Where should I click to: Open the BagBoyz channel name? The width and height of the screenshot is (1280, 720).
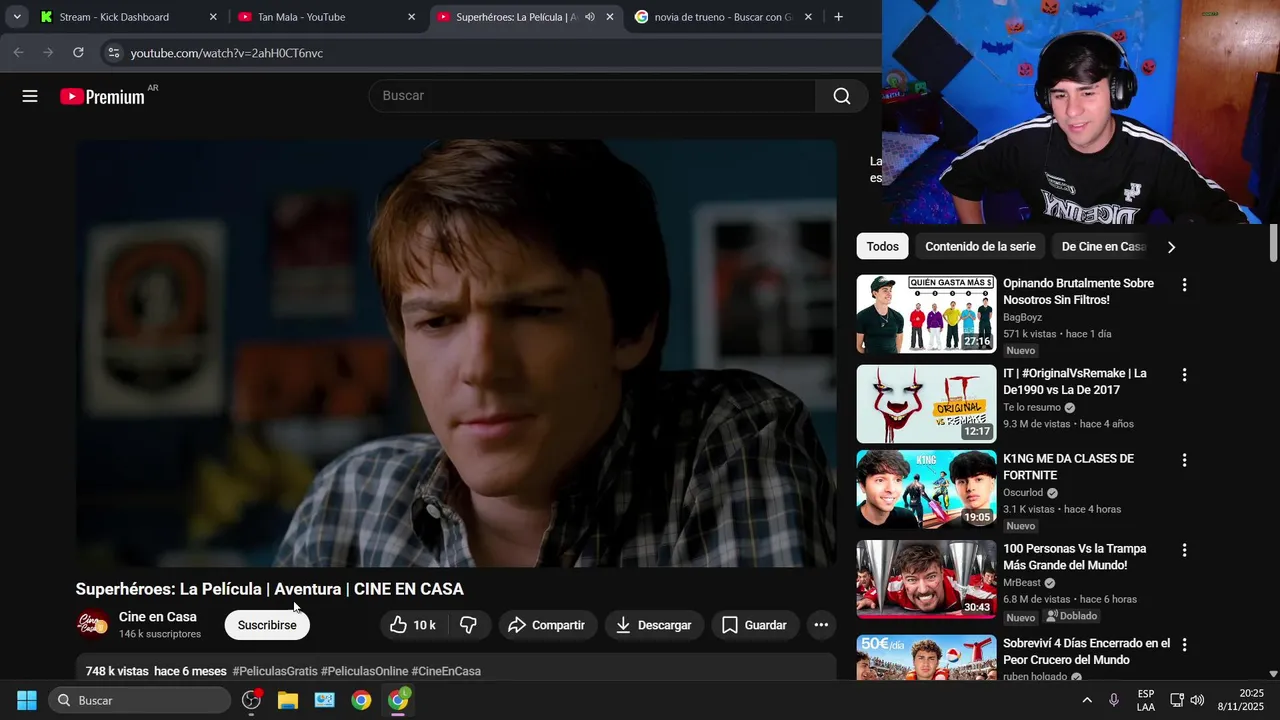point(1022,317)
